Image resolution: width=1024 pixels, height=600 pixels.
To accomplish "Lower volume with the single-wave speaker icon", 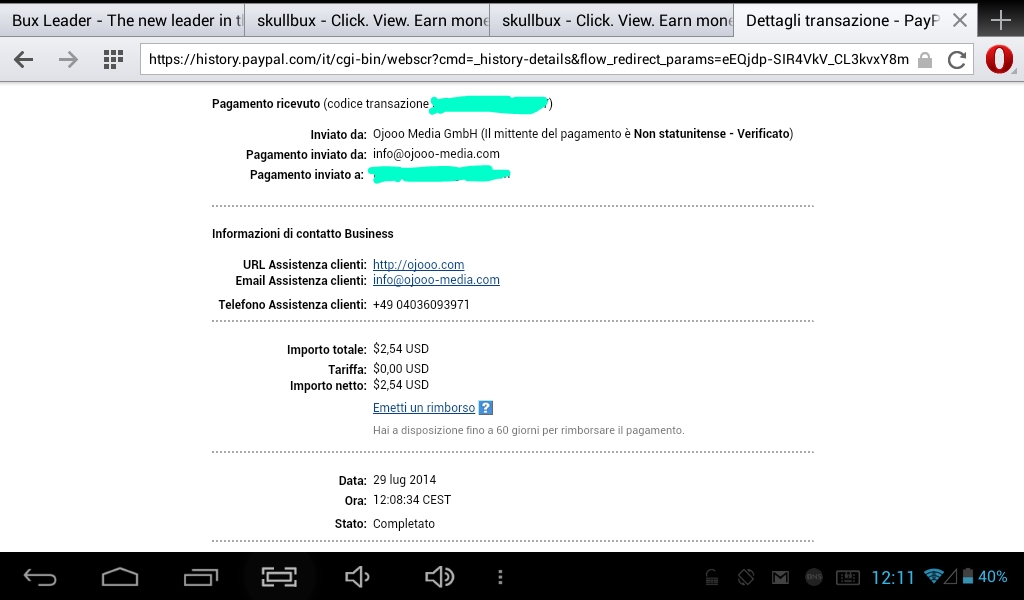I will [357, 577].
